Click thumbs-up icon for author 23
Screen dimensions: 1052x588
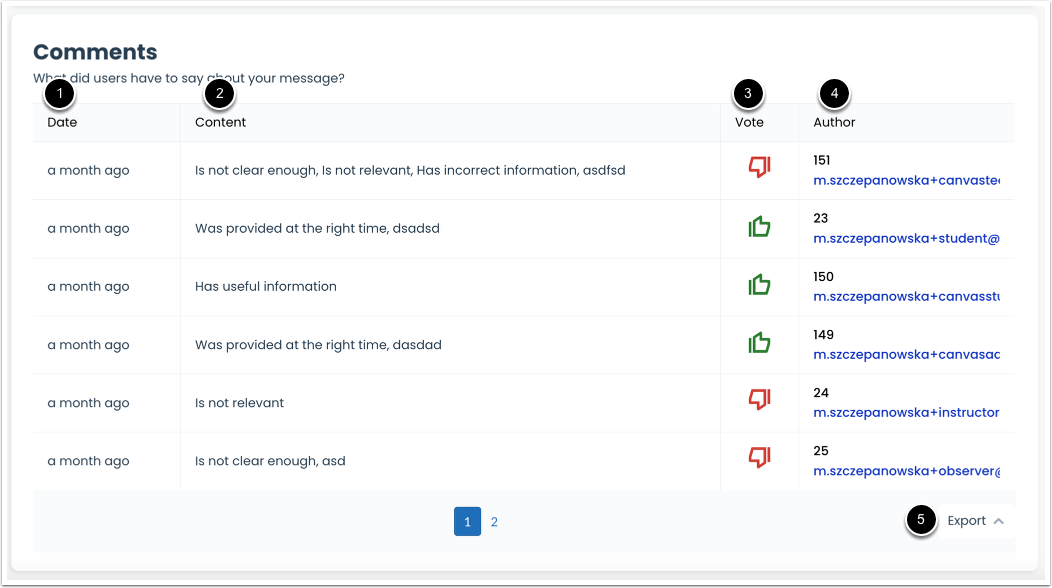click(x=759, y=227)
